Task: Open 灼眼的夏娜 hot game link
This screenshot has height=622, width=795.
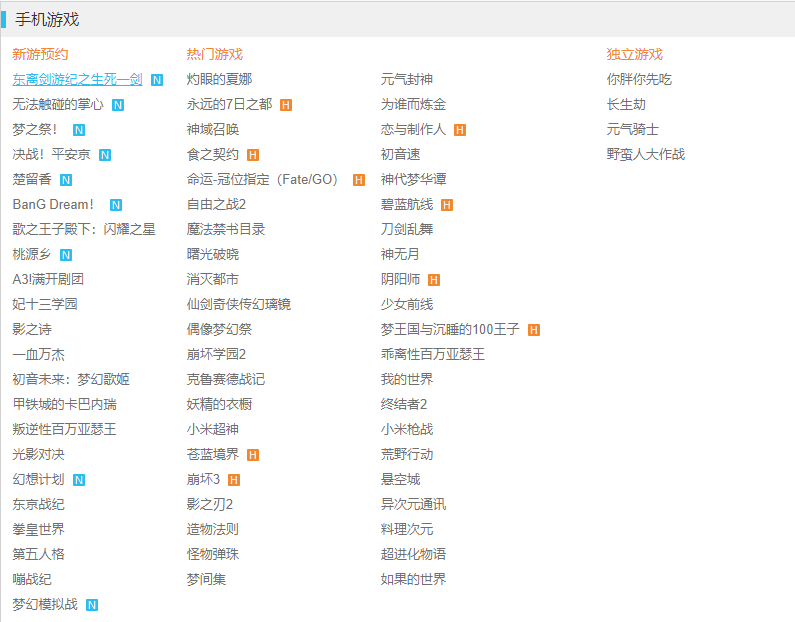Action: pos(219,80)
